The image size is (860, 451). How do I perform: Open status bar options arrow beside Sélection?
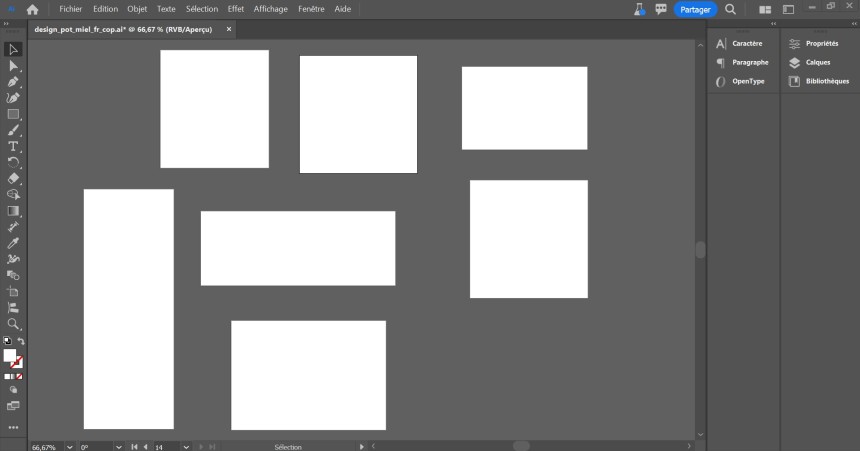pos(361,447)
